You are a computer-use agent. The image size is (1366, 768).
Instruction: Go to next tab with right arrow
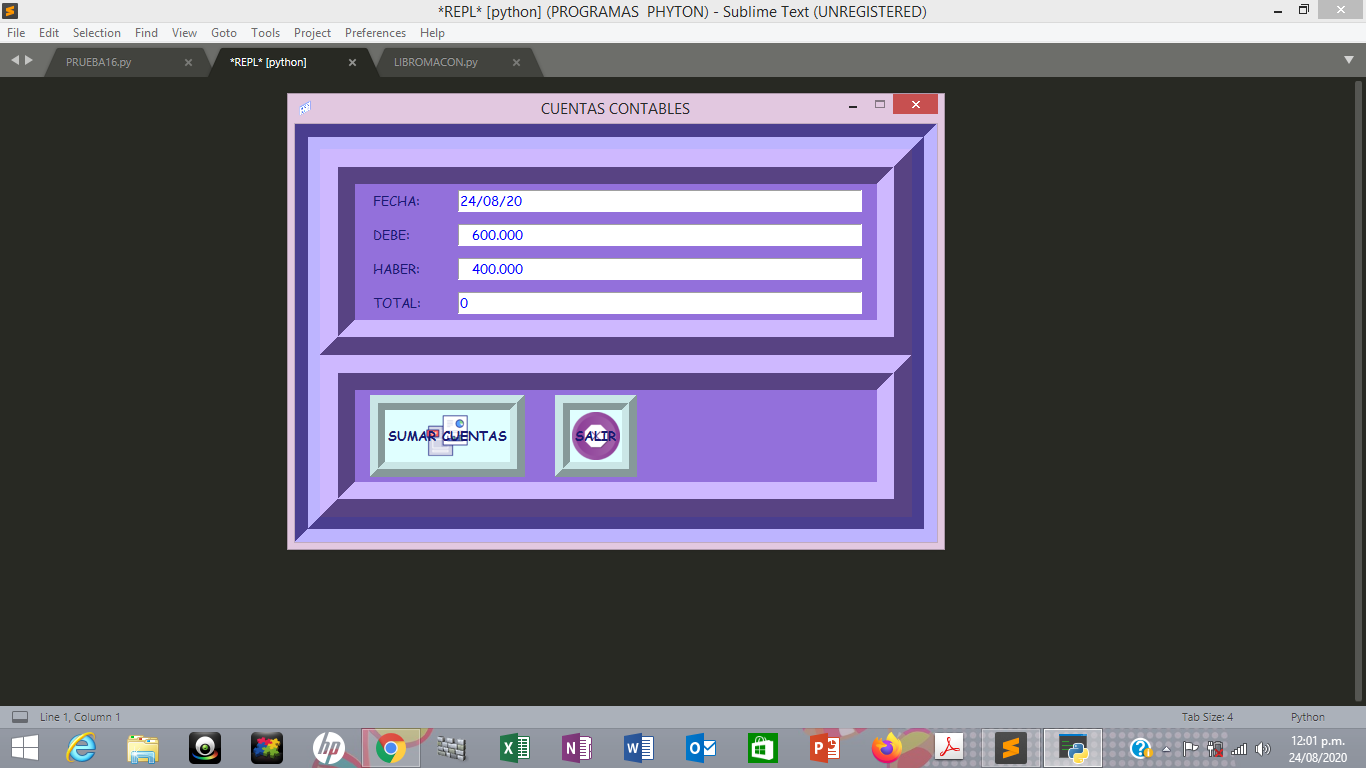point(29,61)
